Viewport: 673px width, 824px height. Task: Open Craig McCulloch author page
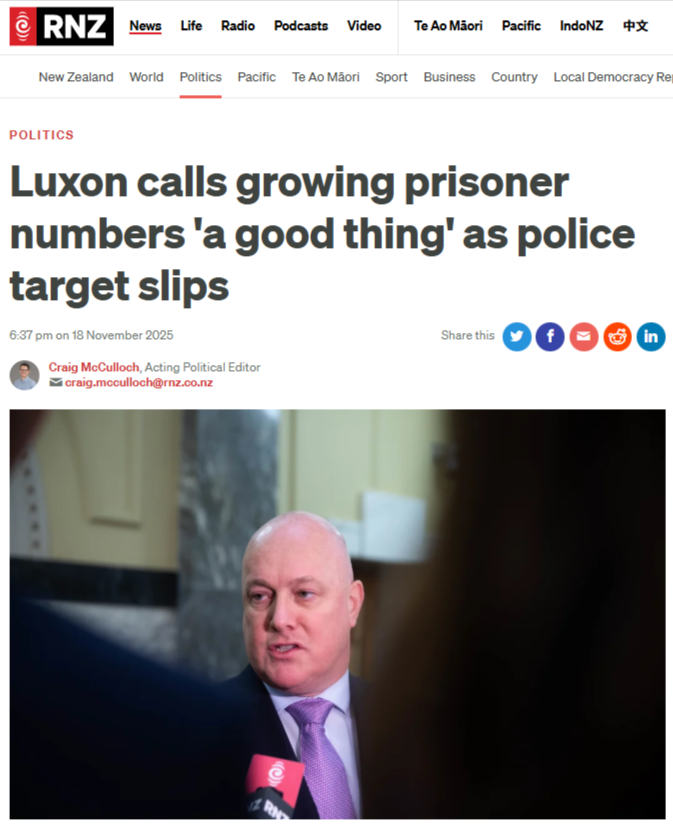click(94, 367)
